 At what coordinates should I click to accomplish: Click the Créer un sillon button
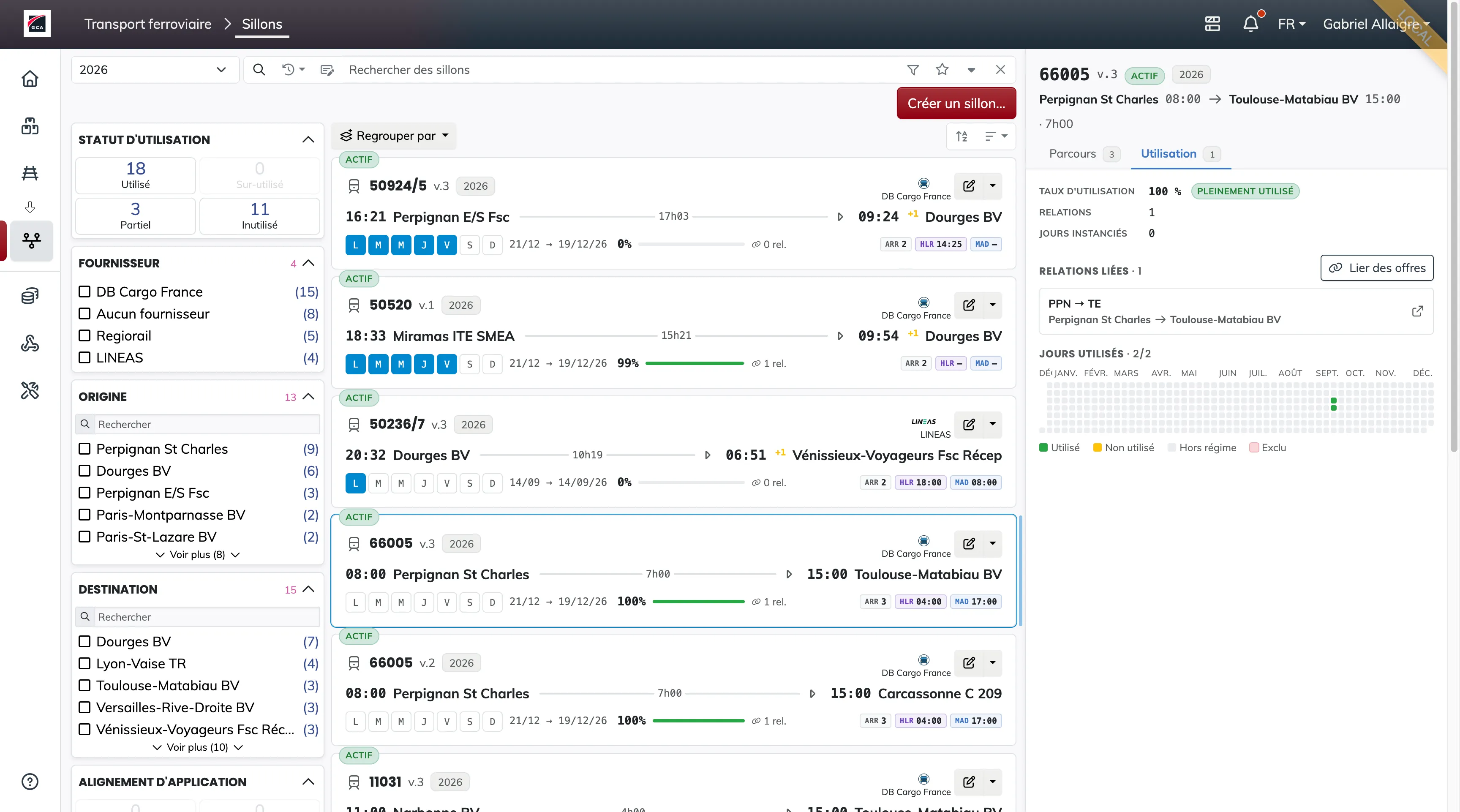(956, 103)
